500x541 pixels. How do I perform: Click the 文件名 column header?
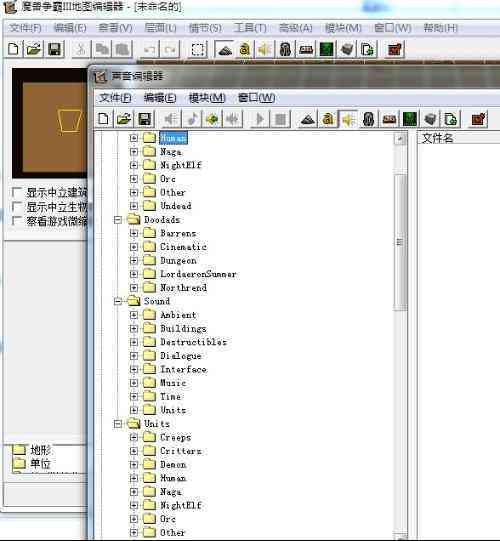(459, 138)
